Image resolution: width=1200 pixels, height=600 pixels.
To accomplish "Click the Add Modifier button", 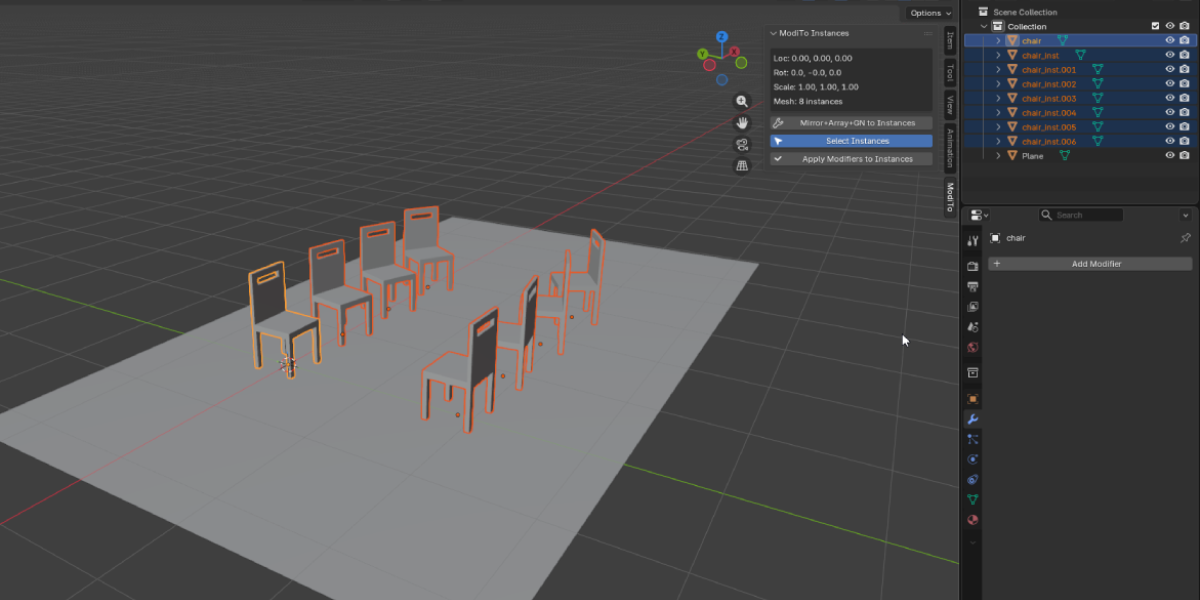I will tap(1090, 264).
